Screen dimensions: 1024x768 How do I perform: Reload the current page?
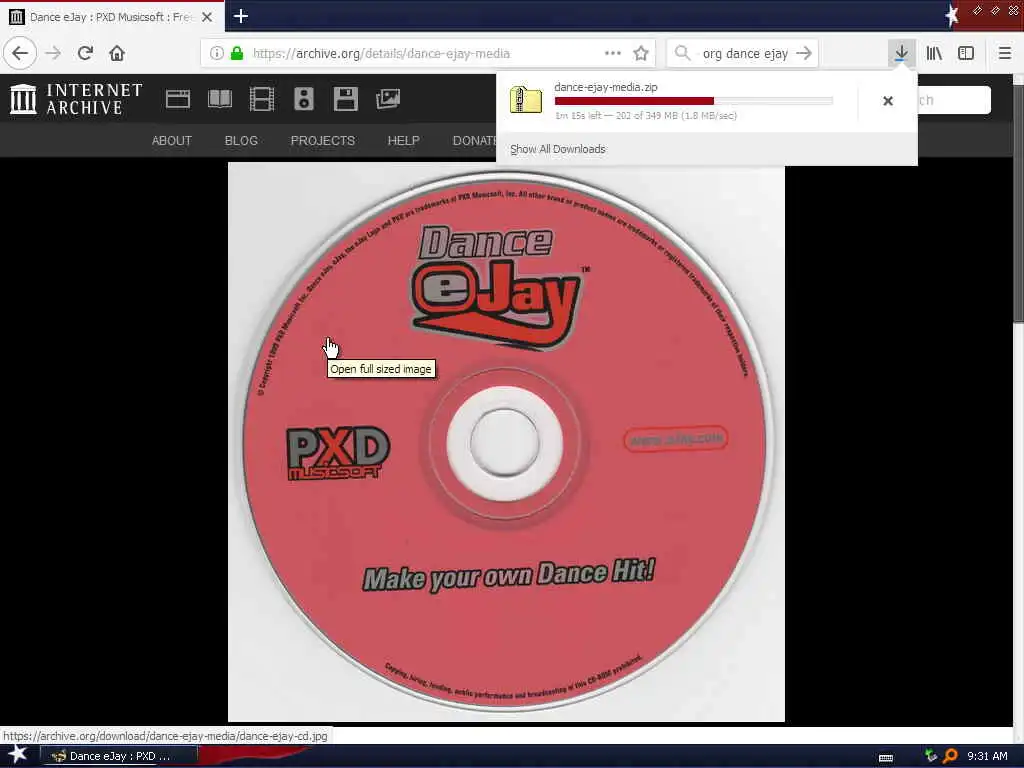[x=85, y=53]
